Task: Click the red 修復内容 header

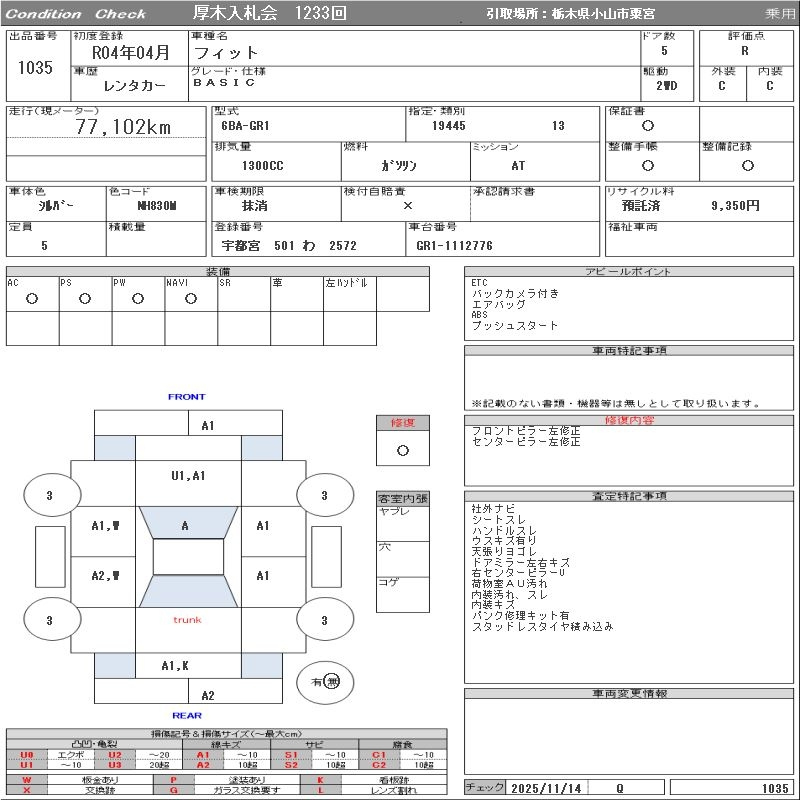Action: coord(627,421)
